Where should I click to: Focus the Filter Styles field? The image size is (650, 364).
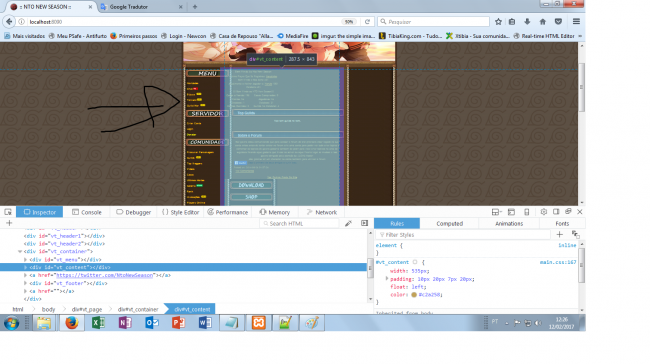463,235
